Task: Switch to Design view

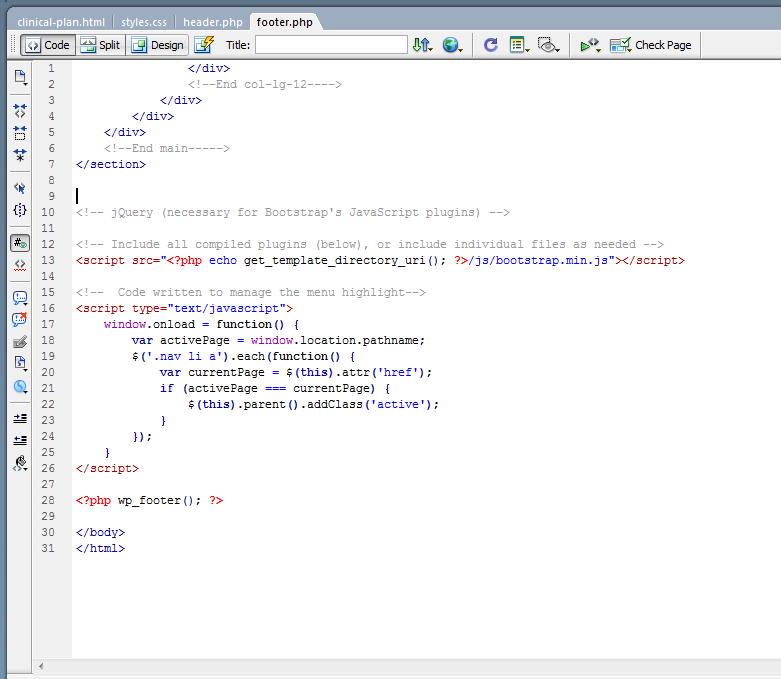Action: [x=158, y=45]
